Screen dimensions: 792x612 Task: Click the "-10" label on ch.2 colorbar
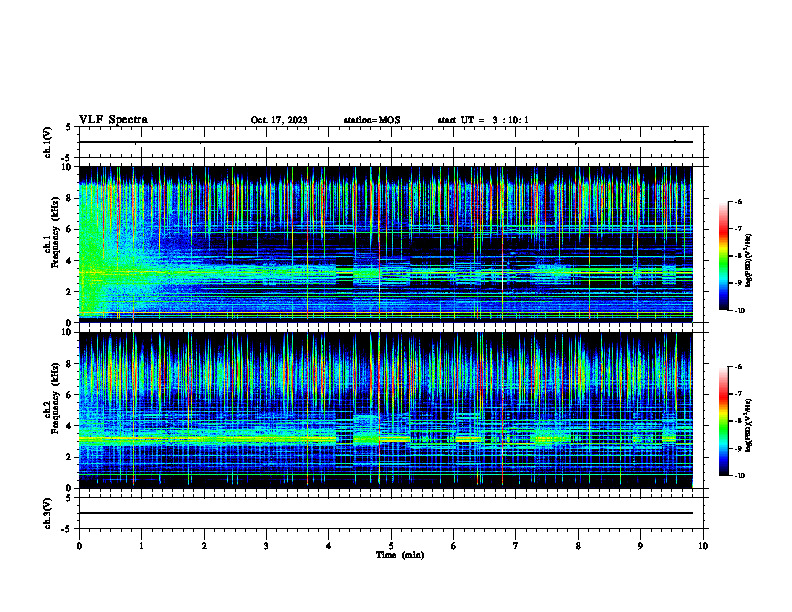[x=738, y=476]
